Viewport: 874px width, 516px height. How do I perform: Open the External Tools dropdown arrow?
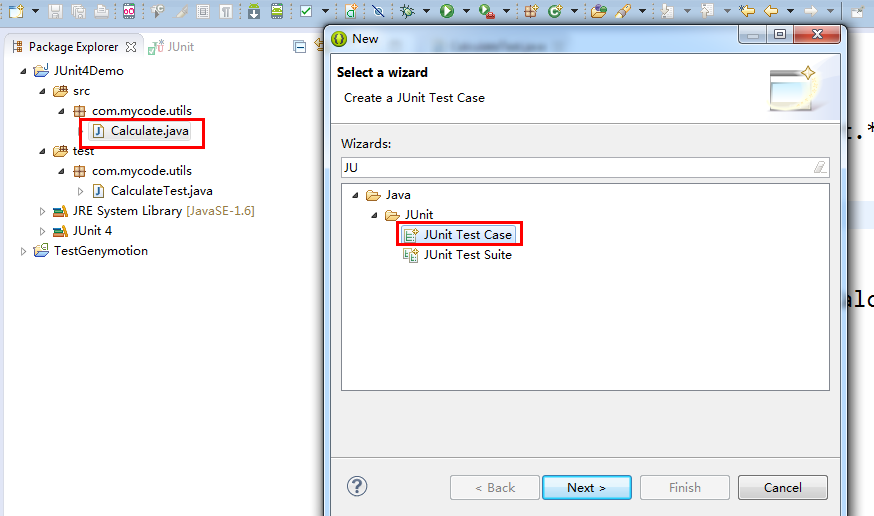pos(506,11)
